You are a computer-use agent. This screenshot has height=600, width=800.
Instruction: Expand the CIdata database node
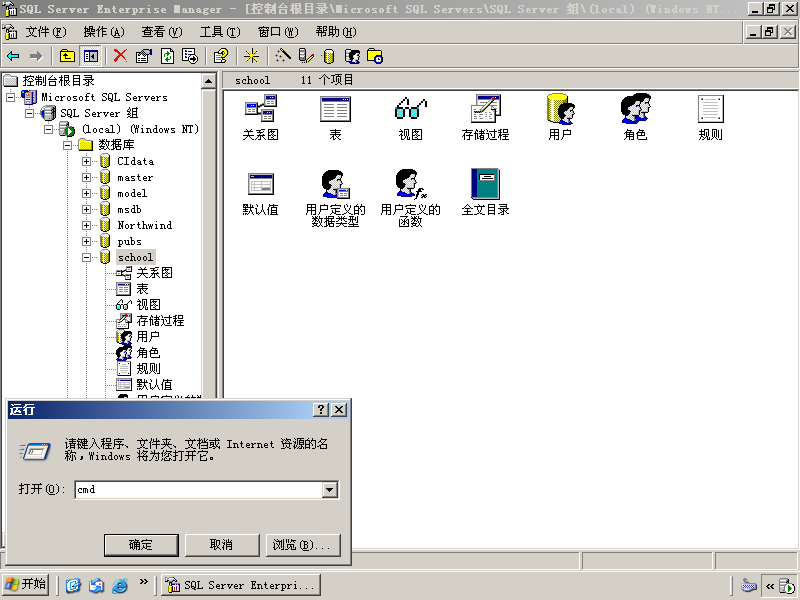pos(86,161)
